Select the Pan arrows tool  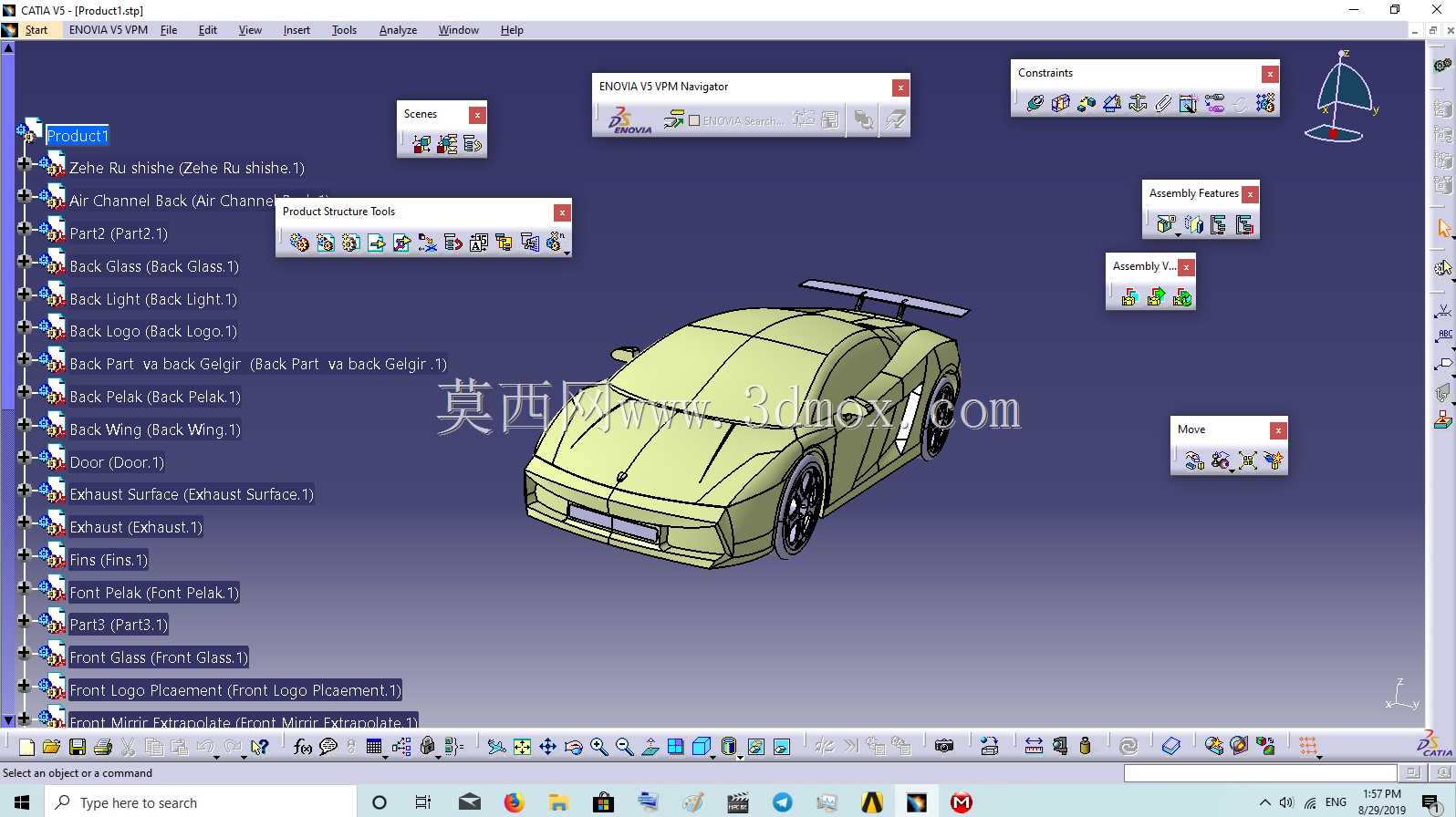pyautogui.click(x=547, y=747)
